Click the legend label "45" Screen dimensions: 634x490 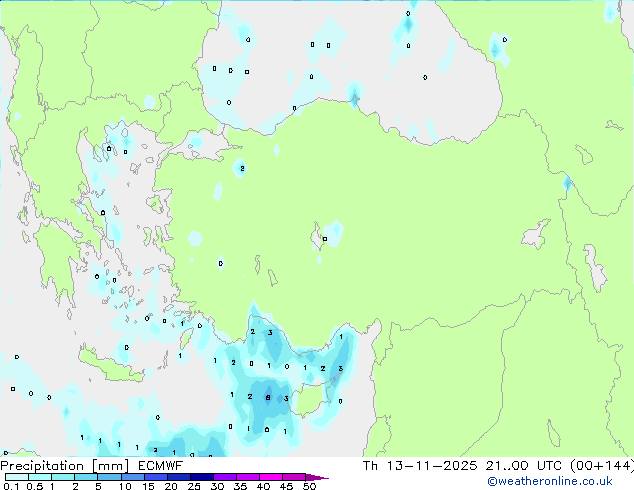pos(286,486)
